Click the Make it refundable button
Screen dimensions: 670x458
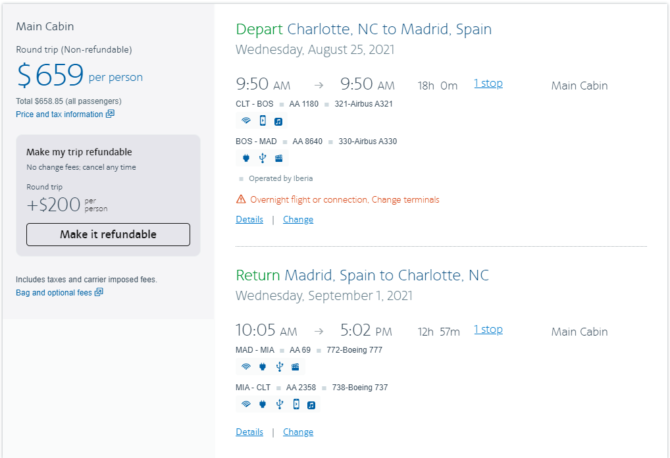108,234
